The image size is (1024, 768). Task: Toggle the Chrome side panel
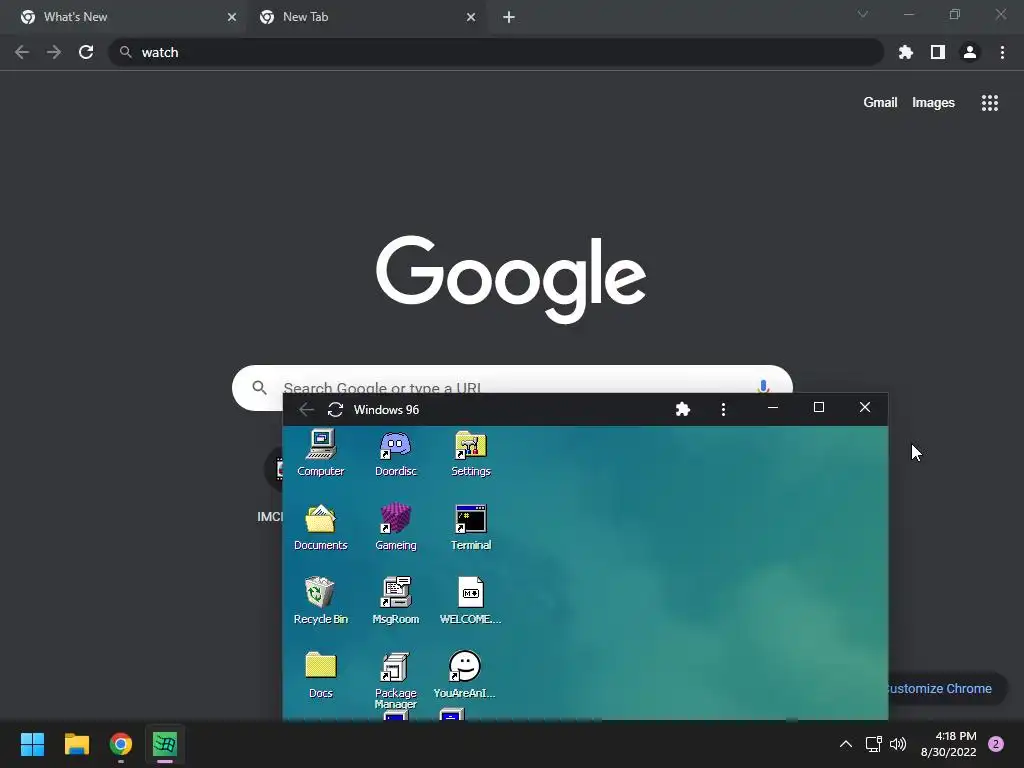938,52
